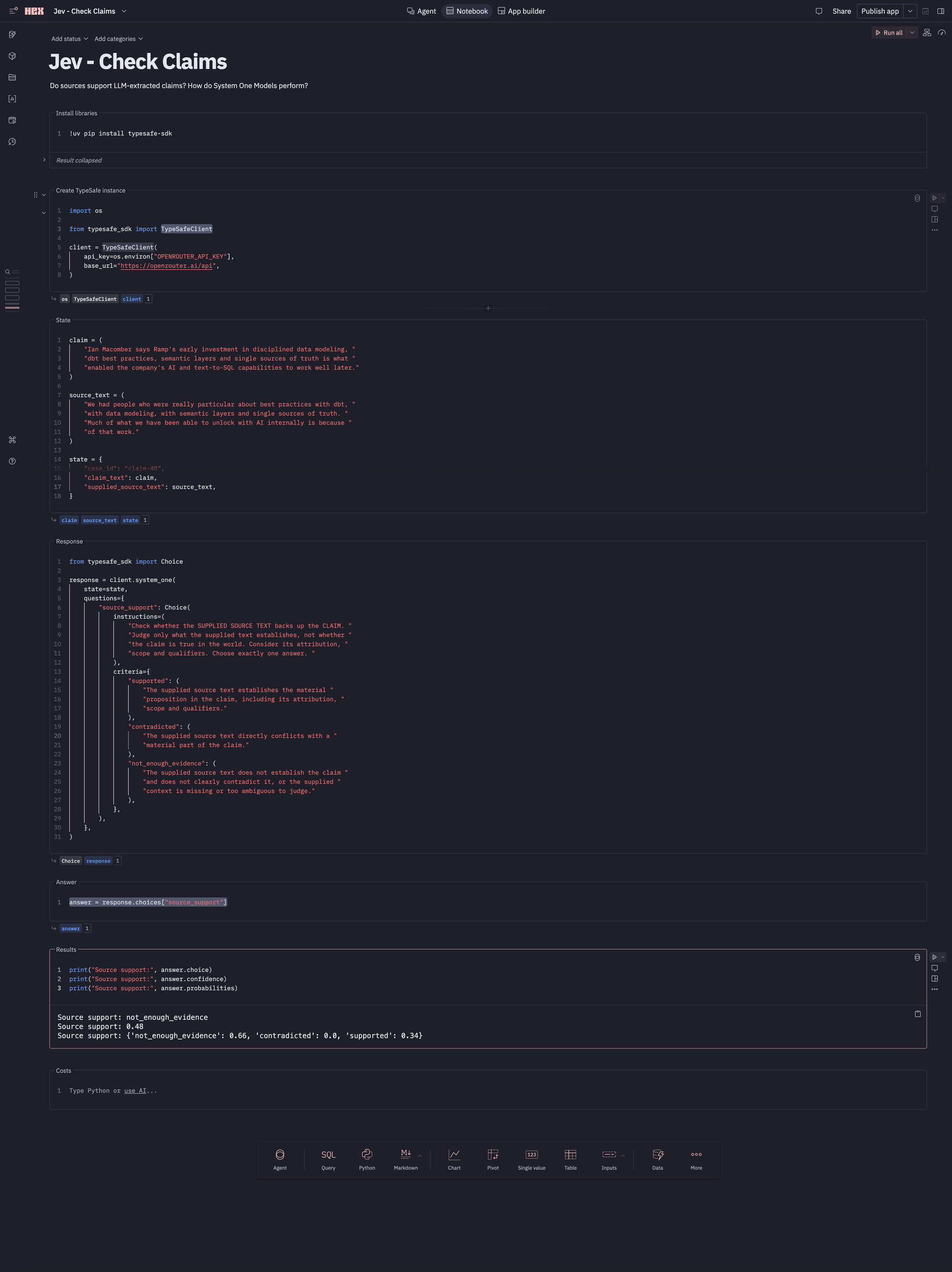
Task: Open the Add categories dropdown
Action: (119, 39)
